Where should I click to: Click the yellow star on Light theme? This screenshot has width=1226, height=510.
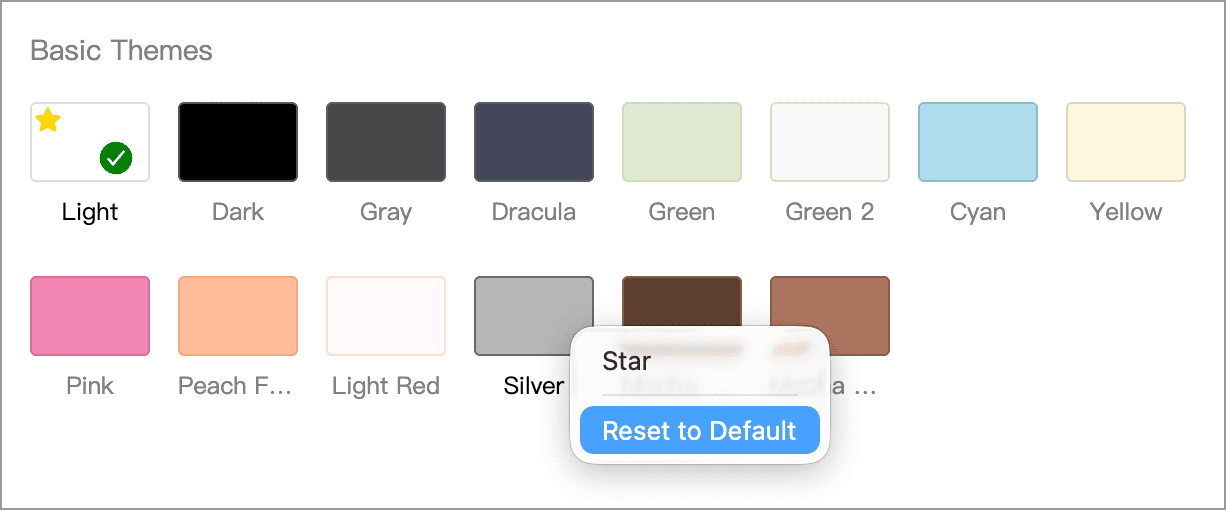click(x=48, y=121)
